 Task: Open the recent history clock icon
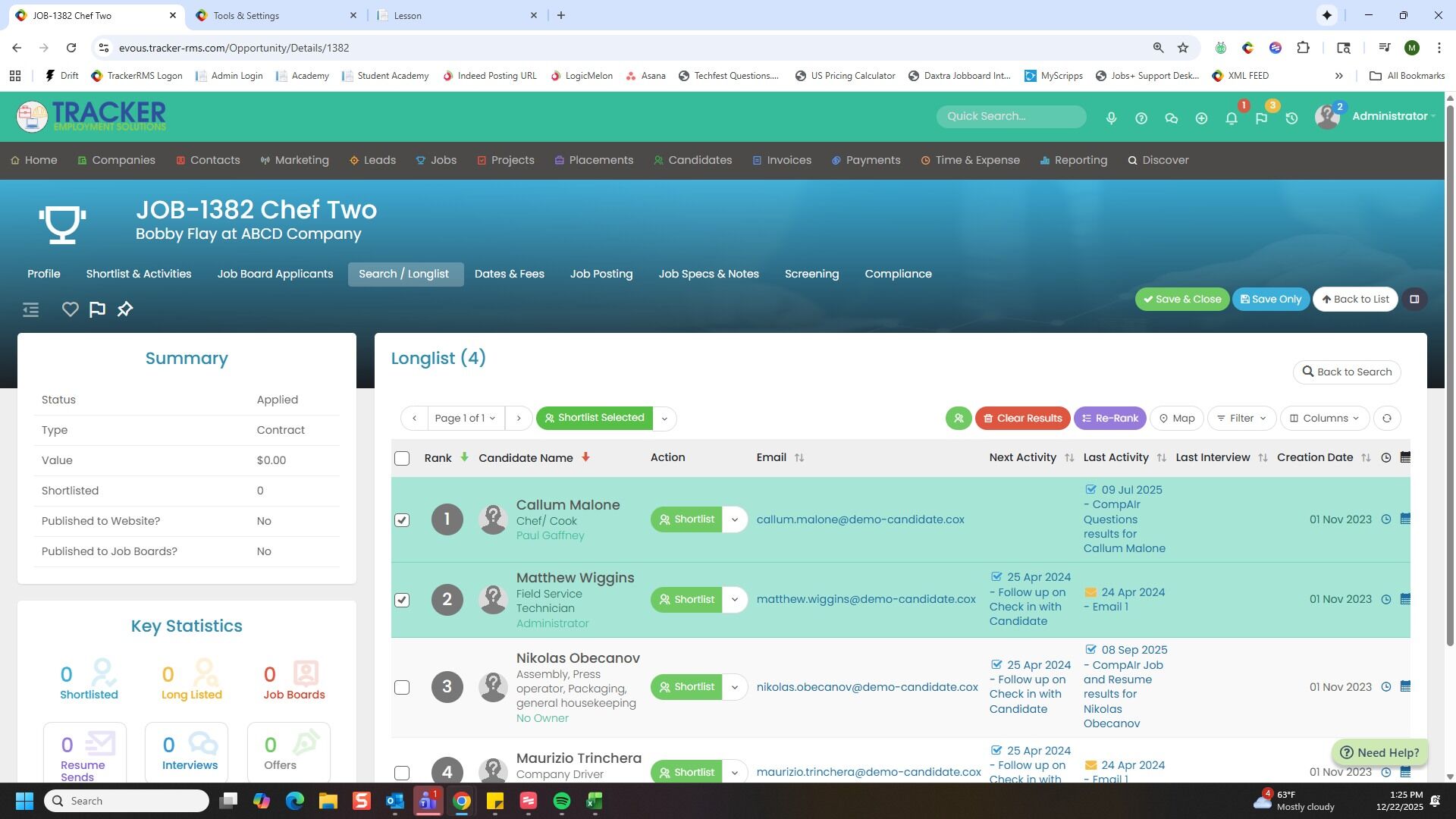(x=1291, y=118)
